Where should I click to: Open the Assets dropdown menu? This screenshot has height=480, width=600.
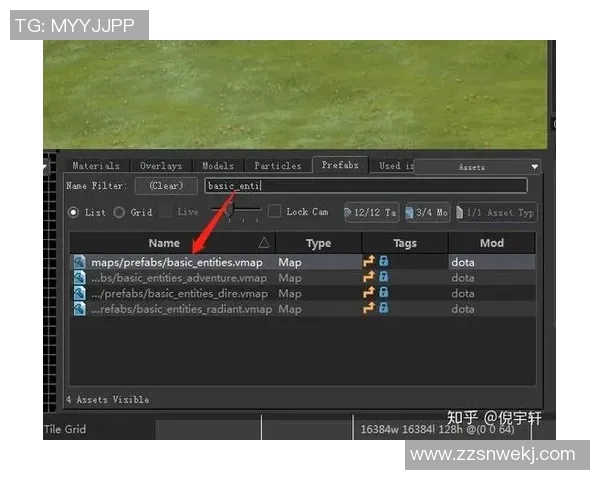(478, 167)
